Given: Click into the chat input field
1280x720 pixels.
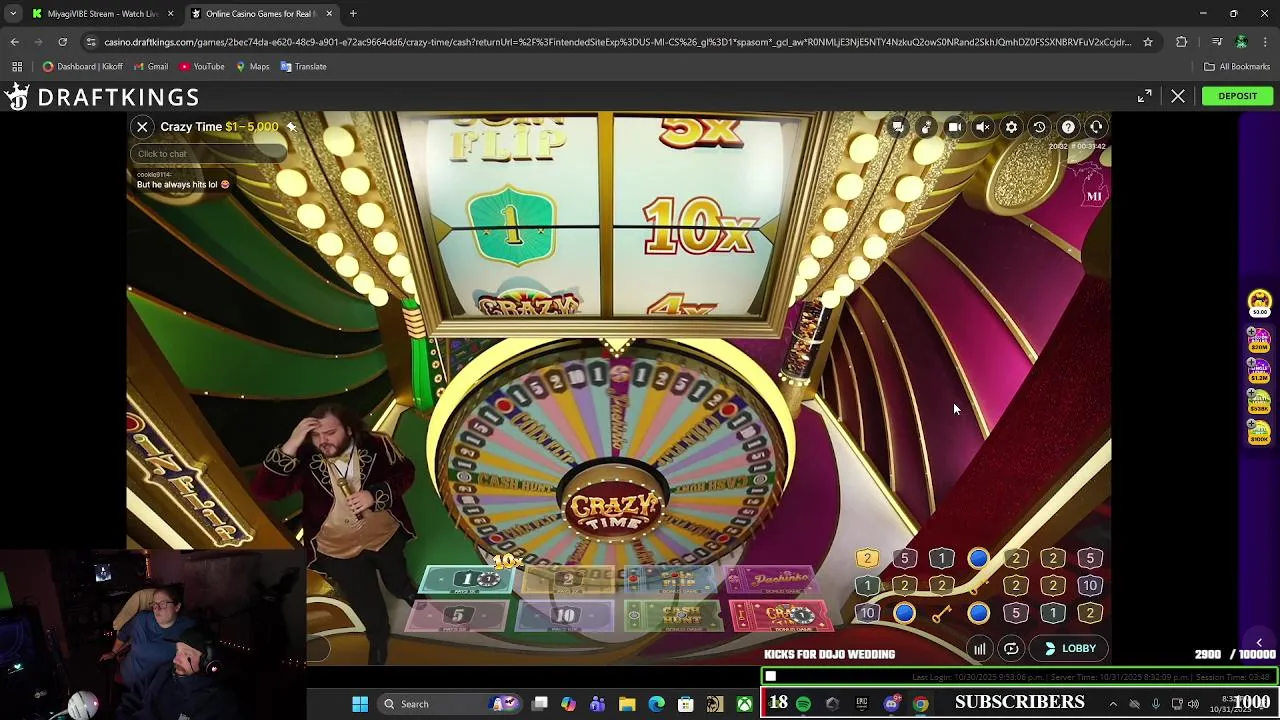Looking at the screenshot, I should [210, 153].
